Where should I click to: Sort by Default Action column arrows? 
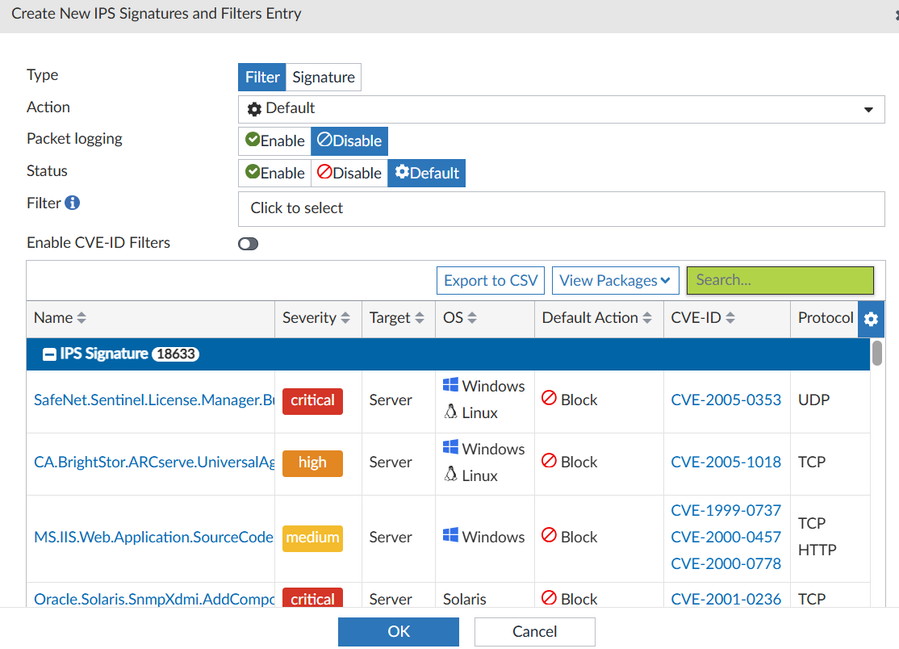click(x=647, y=318)
